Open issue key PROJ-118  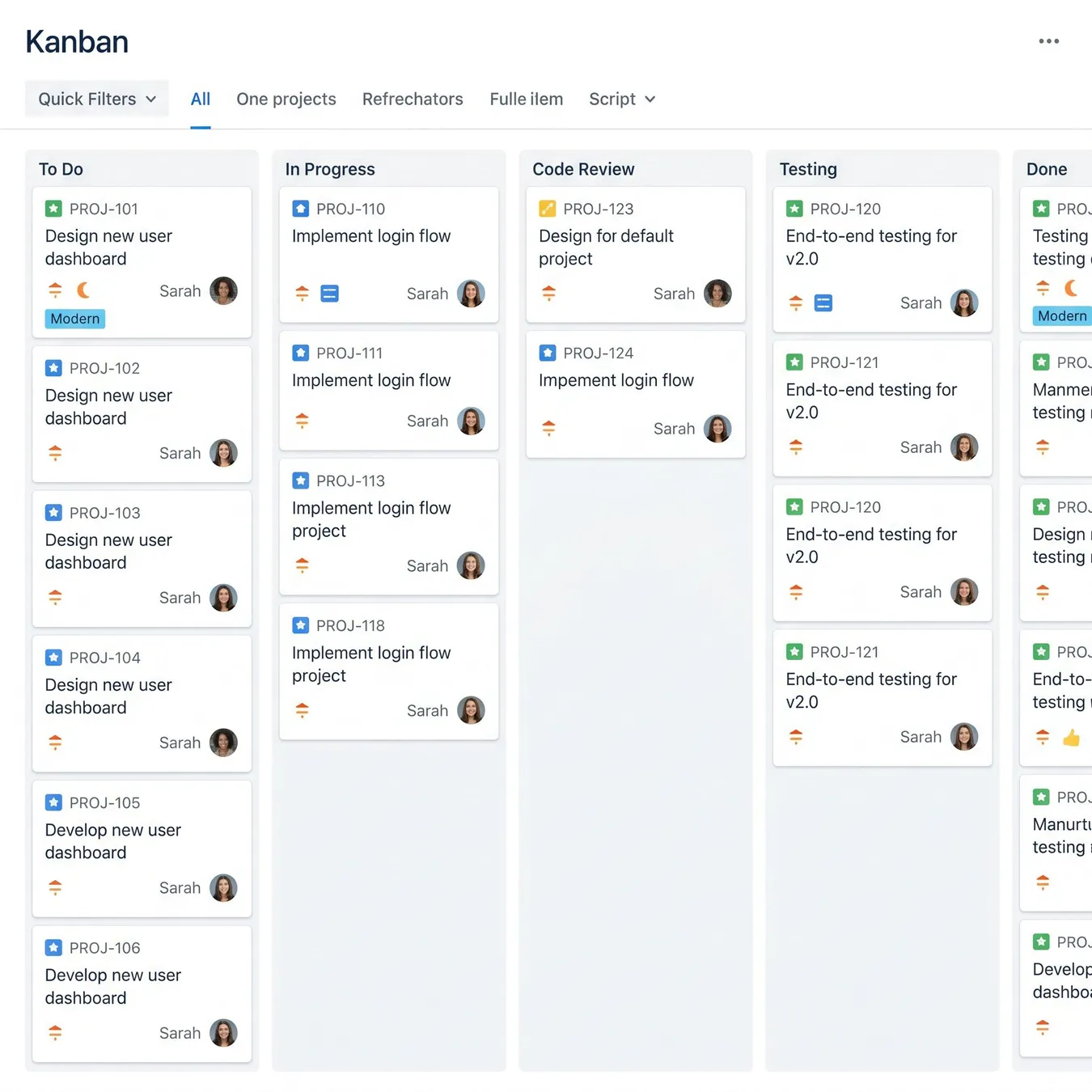click(x=350, y=625)
